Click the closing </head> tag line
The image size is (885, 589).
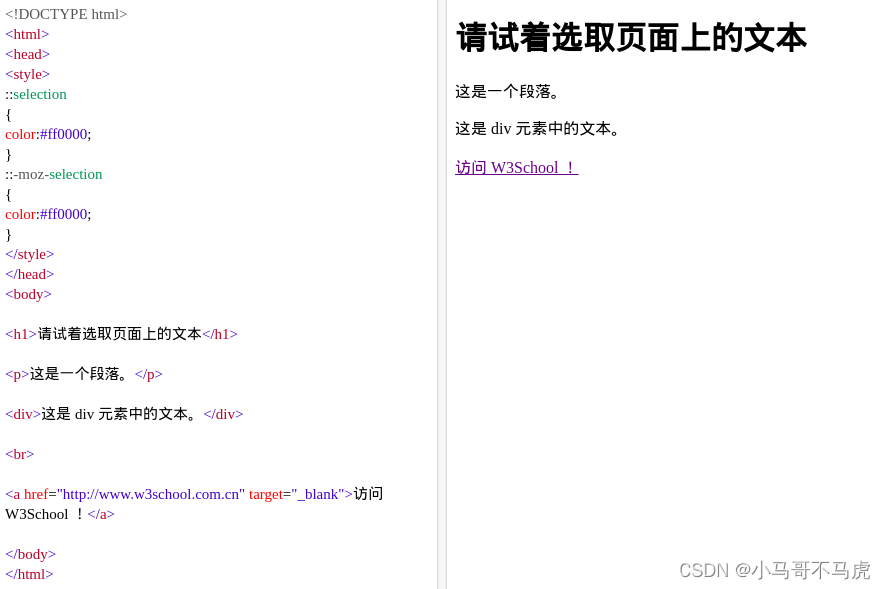click(x=29, y=274)
